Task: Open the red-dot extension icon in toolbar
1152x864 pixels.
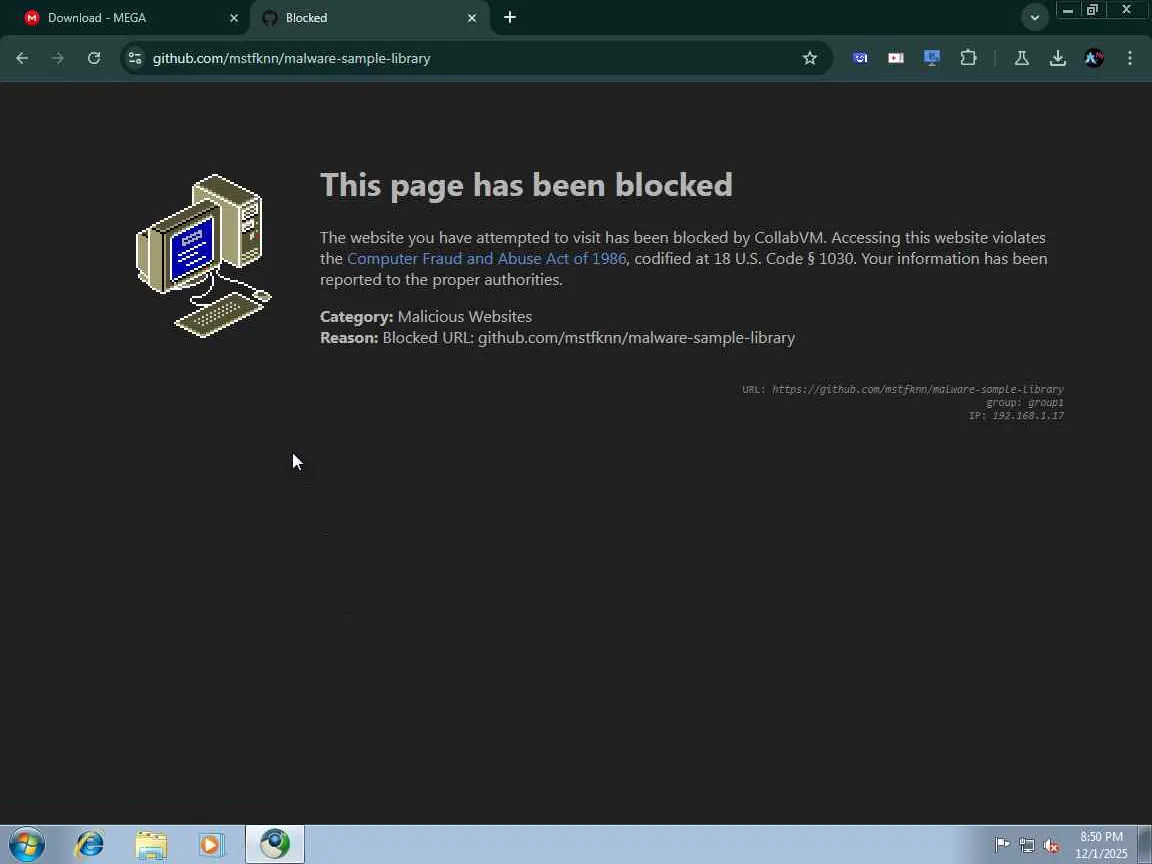Action: [896, 58]
